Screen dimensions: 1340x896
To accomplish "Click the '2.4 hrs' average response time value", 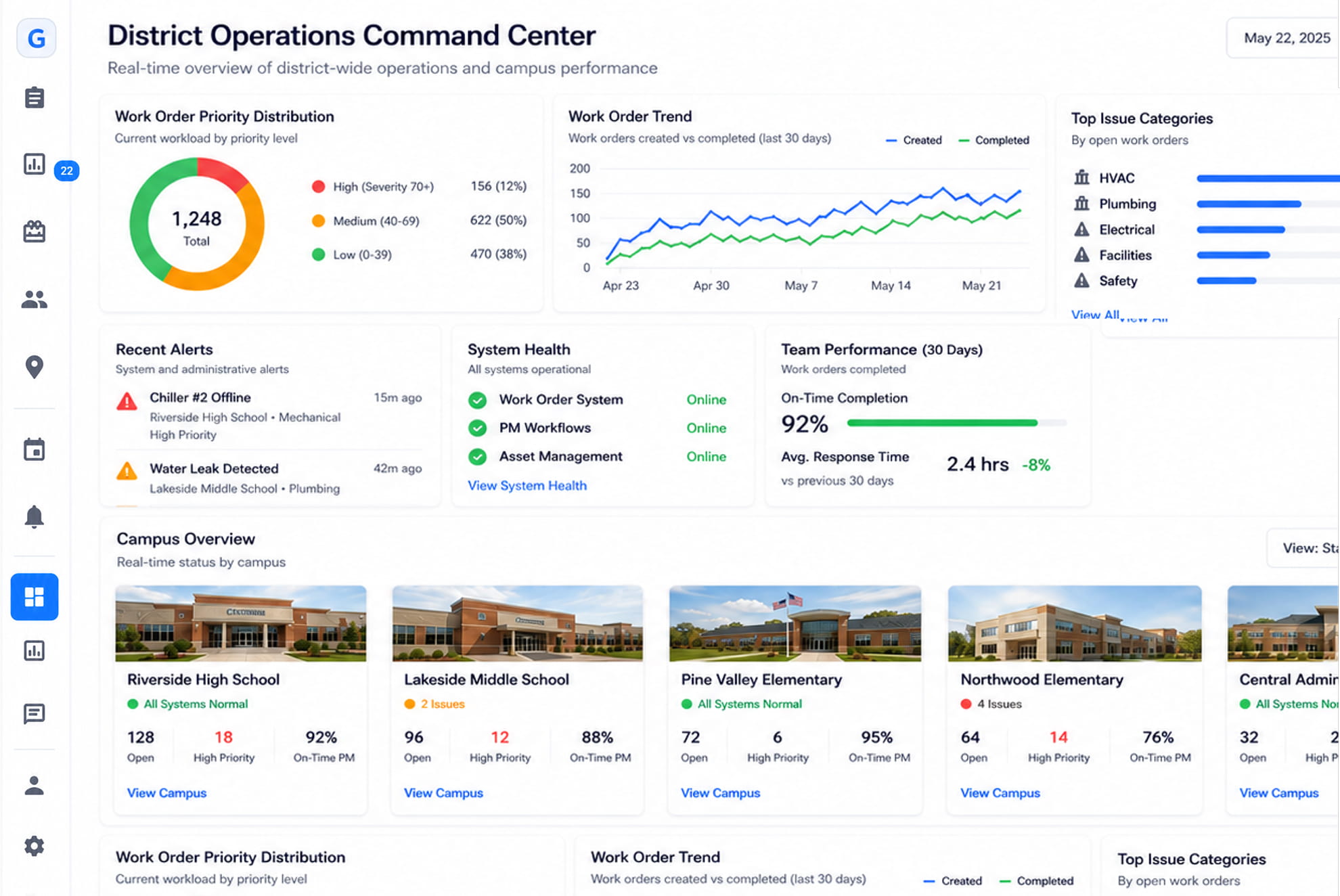I will (x=977, y=464).
